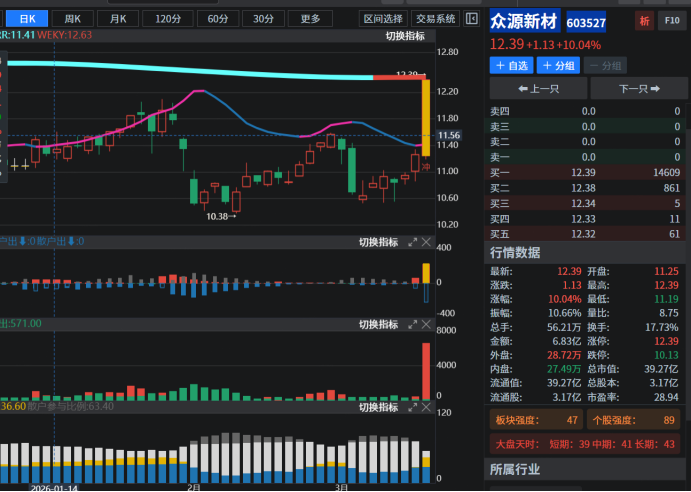
Task: Click the red 析 analysis icon
Action: [644, 21]
